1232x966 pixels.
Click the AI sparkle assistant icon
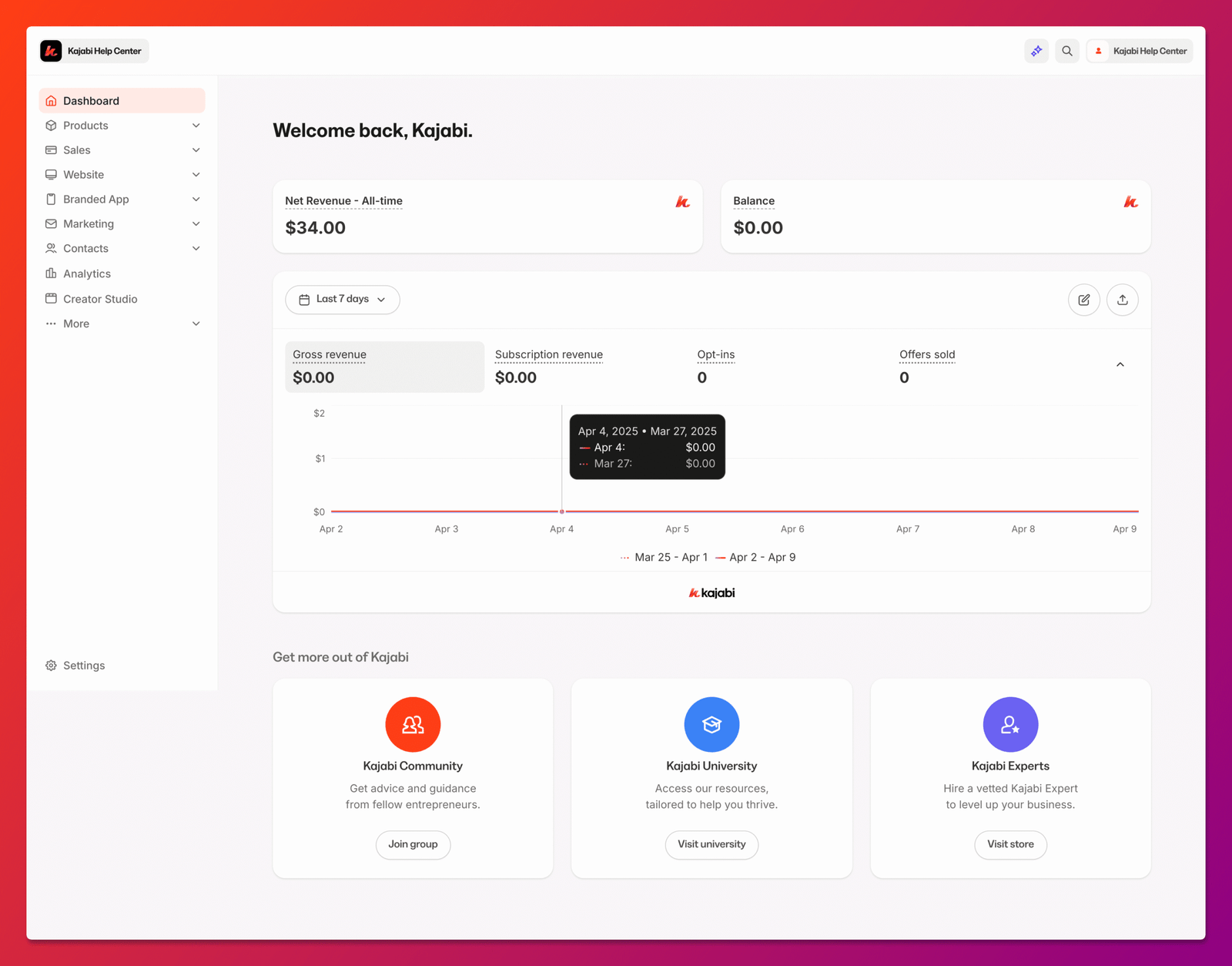click(1036, 51)
